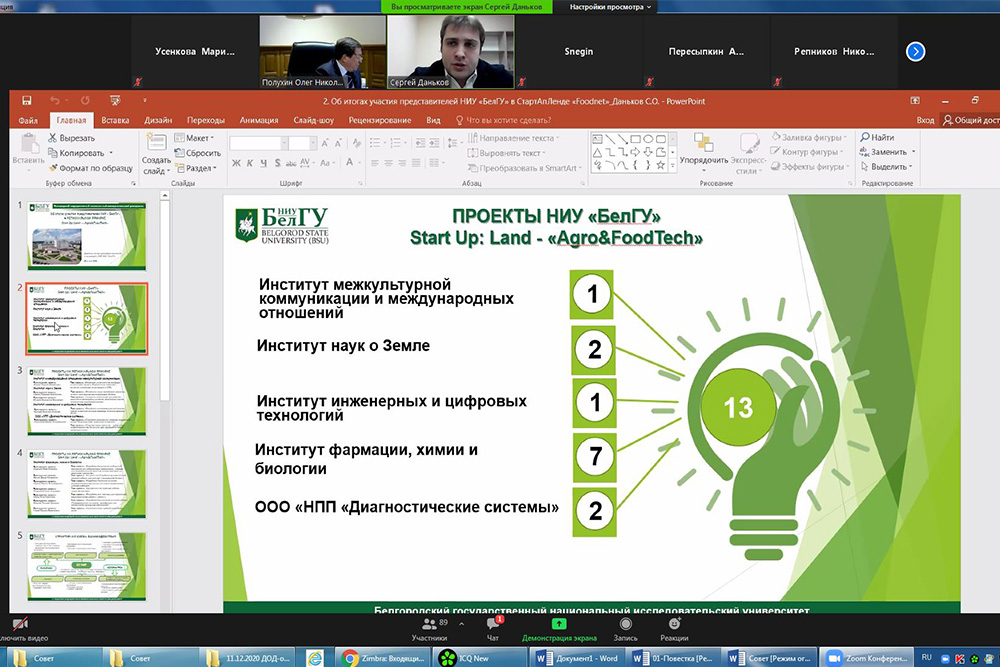Click the Общий доступ share button
The width and height of the screenshot is (1000, 667).
[x=966, y=120]
